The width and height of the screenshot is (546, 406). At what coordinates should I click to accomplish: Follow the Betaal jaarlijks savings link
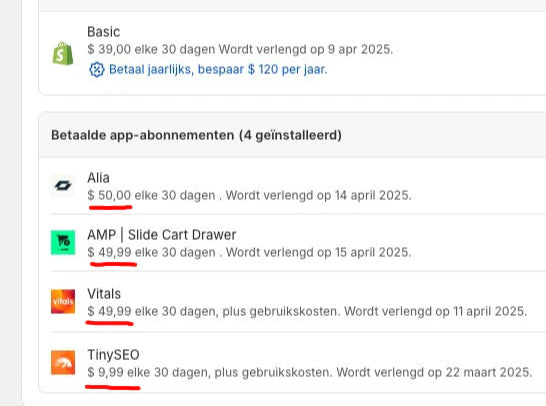tap(218, 69)
